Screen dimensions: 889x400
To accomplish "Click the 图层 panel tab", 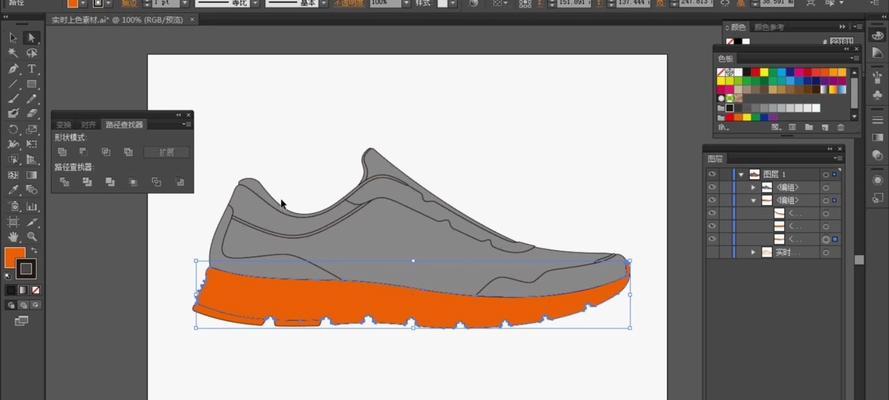I will 716,159.
